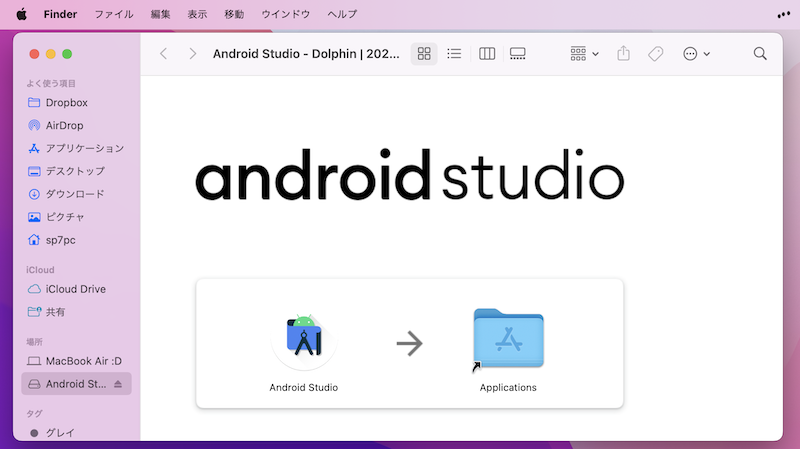Switch to gallery view

(518, 54)
